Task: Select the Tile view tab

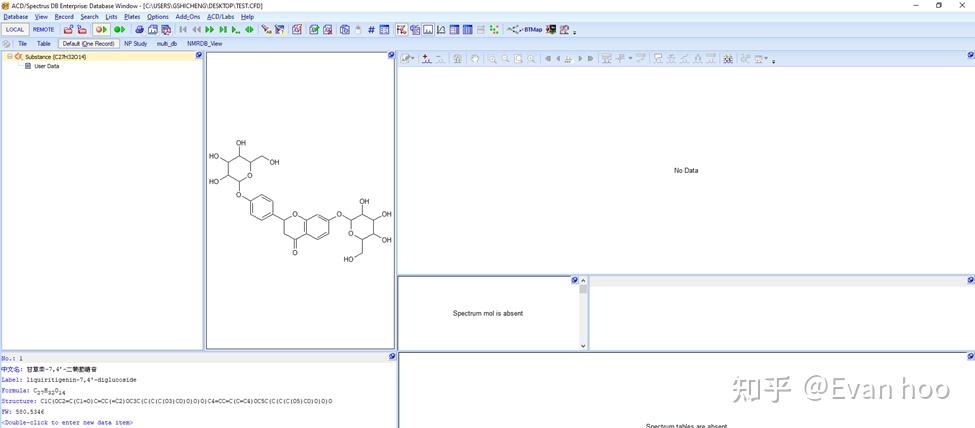Action: (x=22, y=44)
